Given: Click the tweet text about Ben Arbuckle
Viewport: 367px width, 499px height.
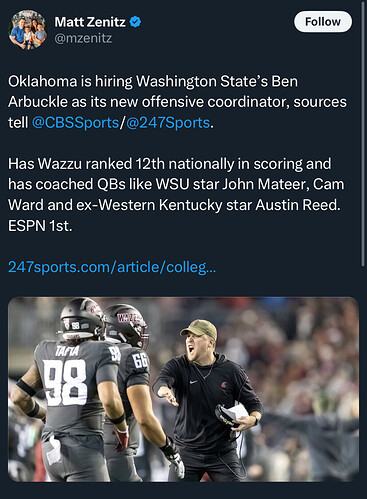Looking at the screenshot, I should tap(177, 102).
